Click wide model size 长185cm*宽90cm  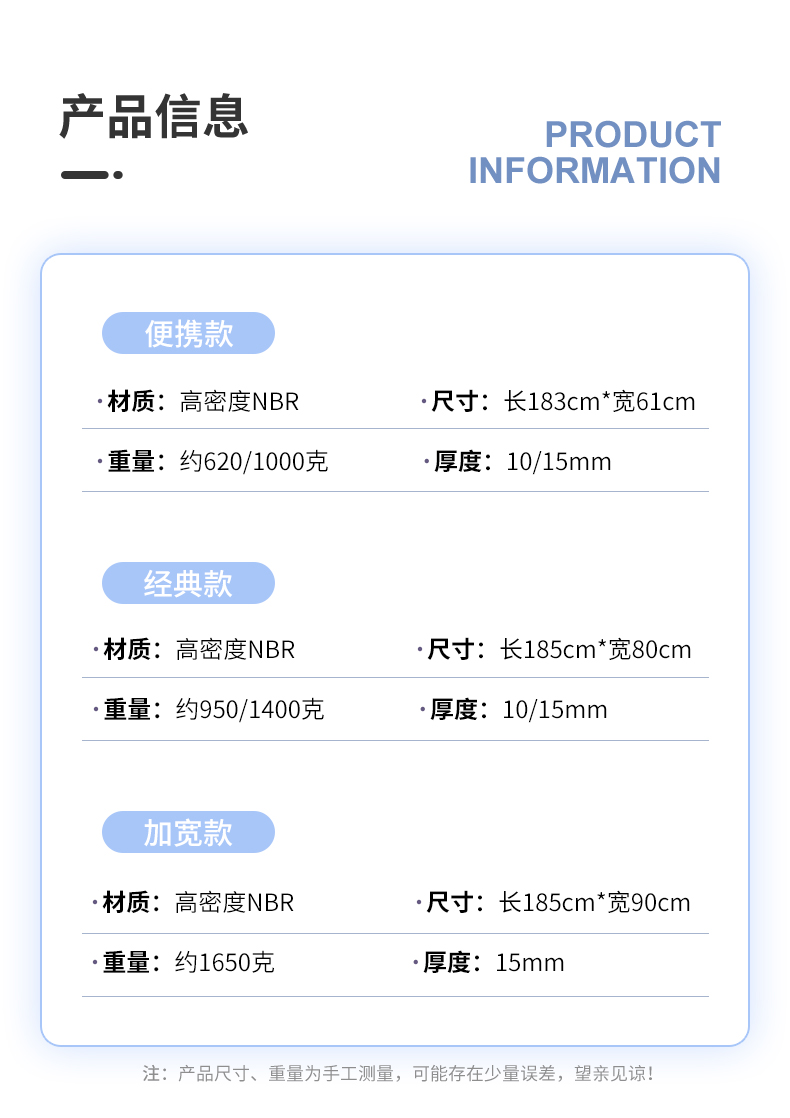pos(595,903)
